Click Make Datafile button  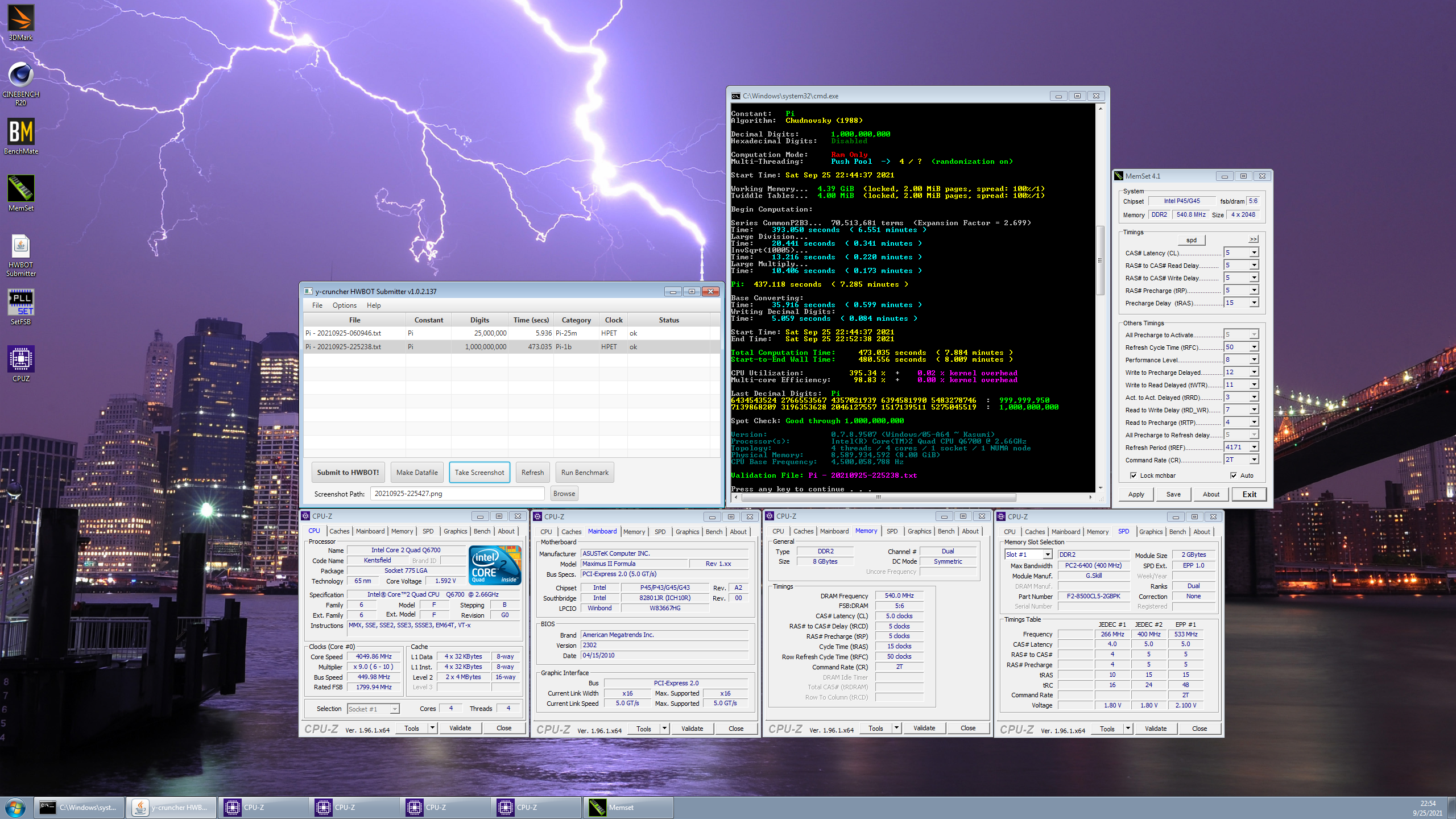coord(417,472)
